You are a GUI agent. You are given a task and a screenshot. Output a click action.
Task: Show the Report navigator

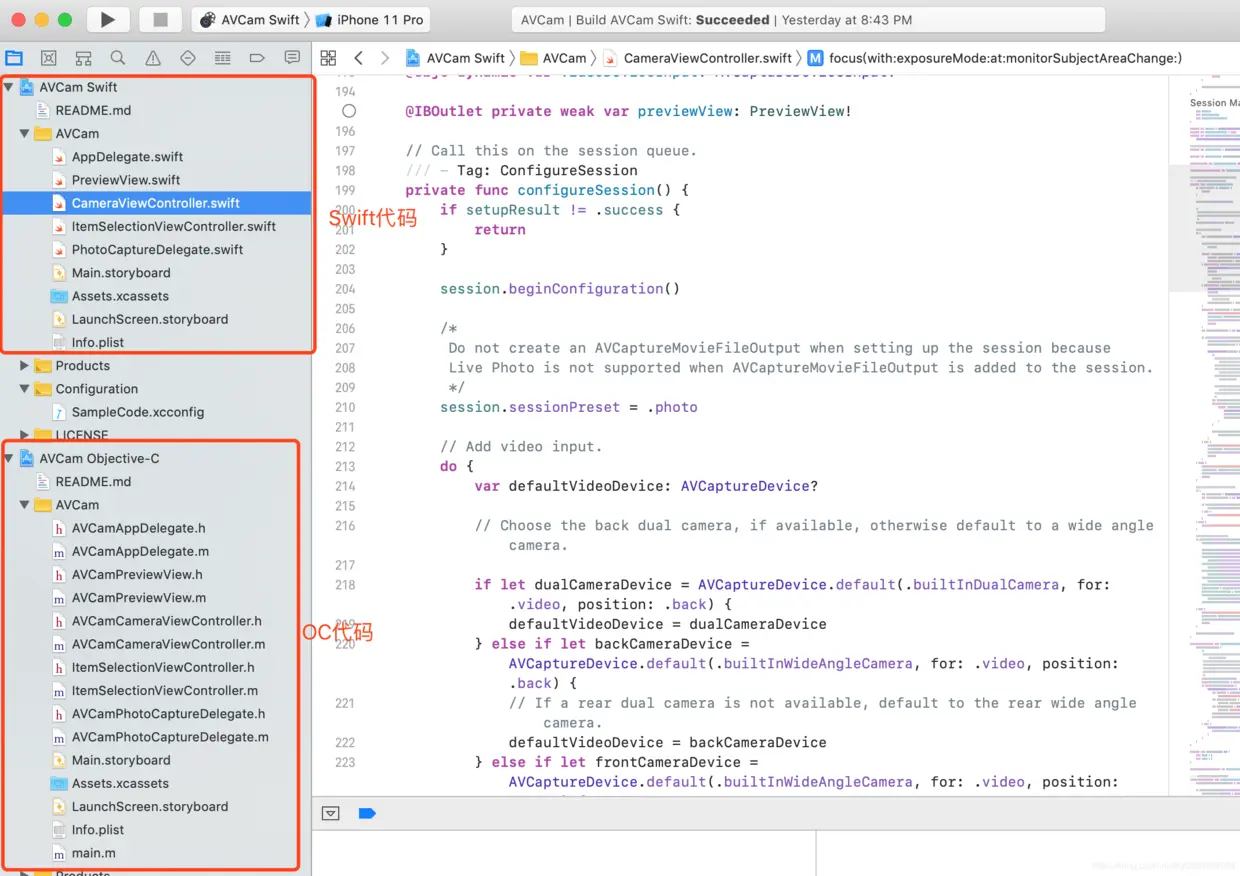point(292,58)
